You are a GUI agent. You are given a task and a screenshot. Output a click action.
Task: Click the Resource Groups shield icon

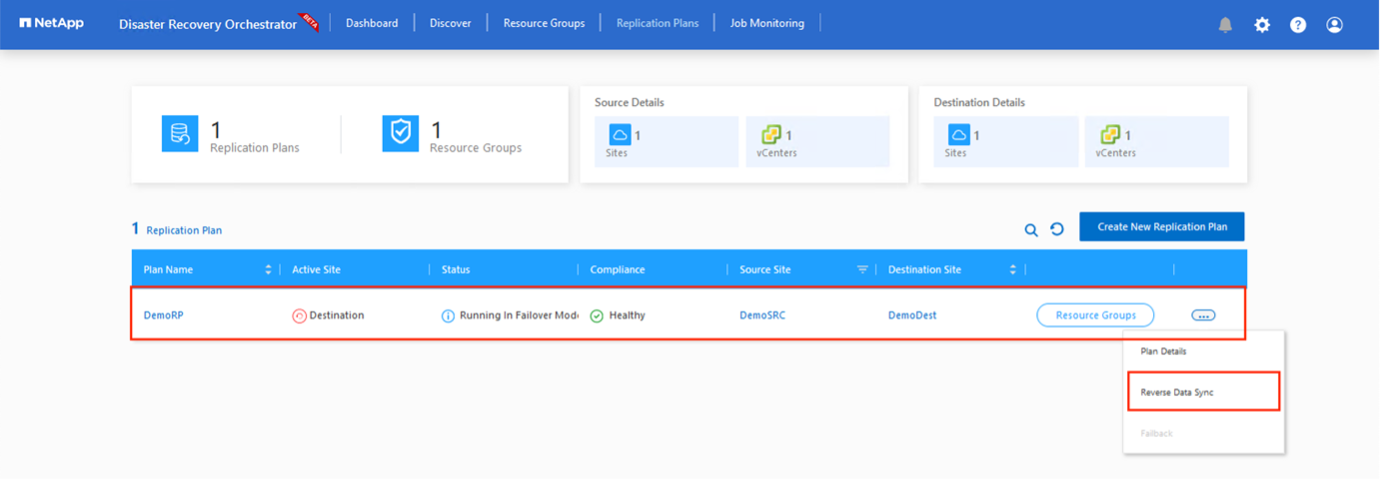[x=400, y=134]
